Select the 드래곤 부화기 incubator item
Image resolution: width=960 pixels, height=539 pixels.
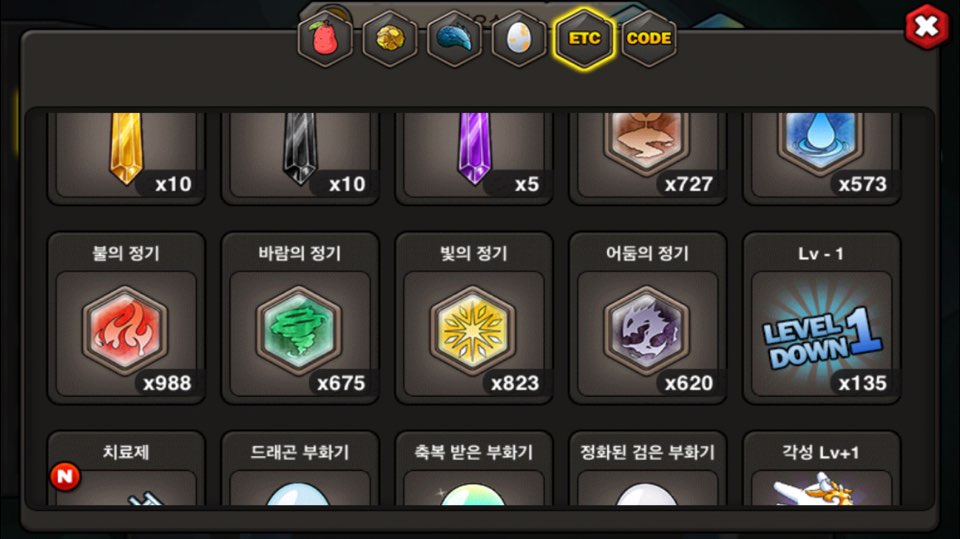299,469
